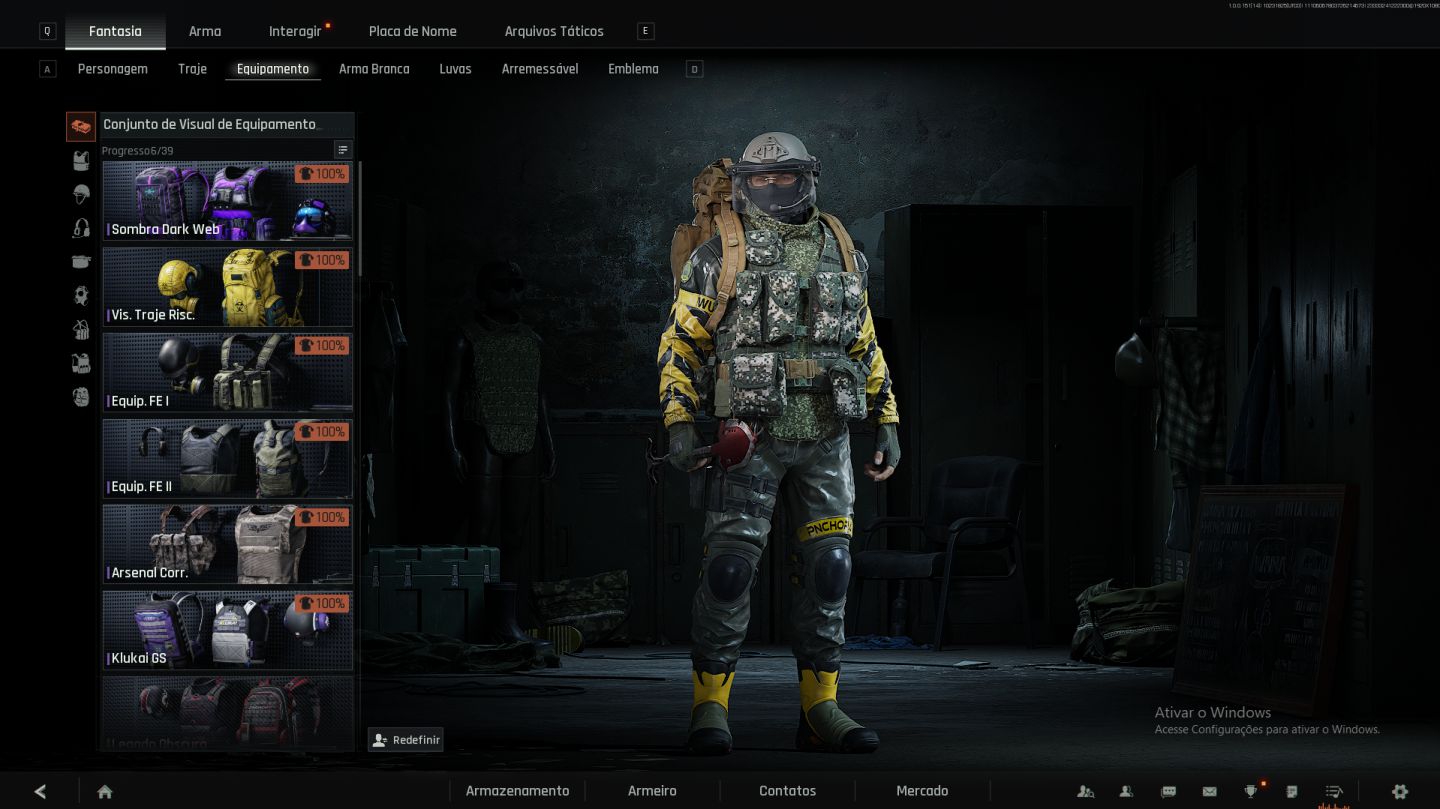The height and width of the screenshot is (809, 1440).
Task: Open the Arquivos Táticos tab
Action: tap(554, 31)
